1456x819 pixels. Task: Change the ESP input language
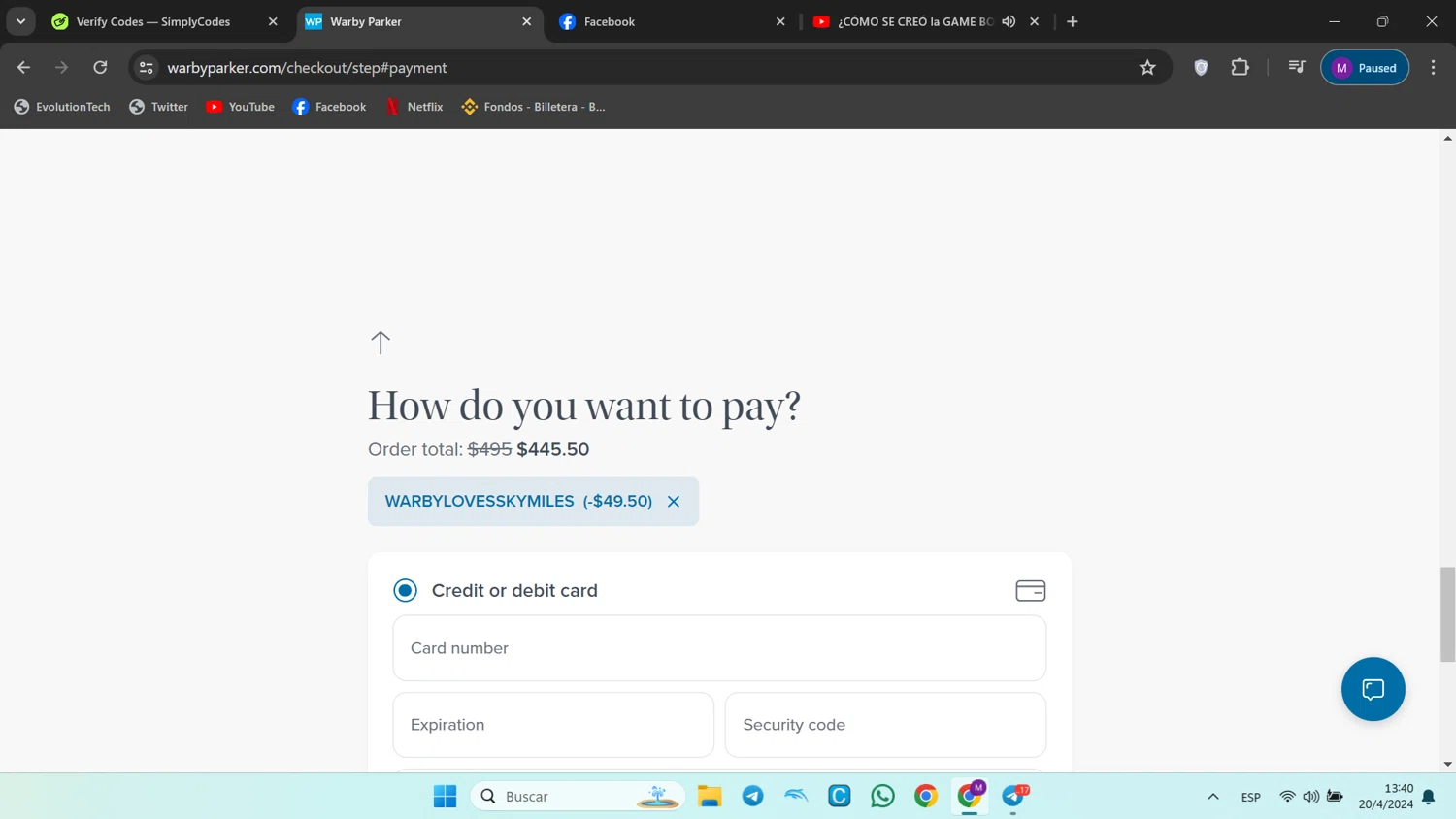coord(1250,797)
